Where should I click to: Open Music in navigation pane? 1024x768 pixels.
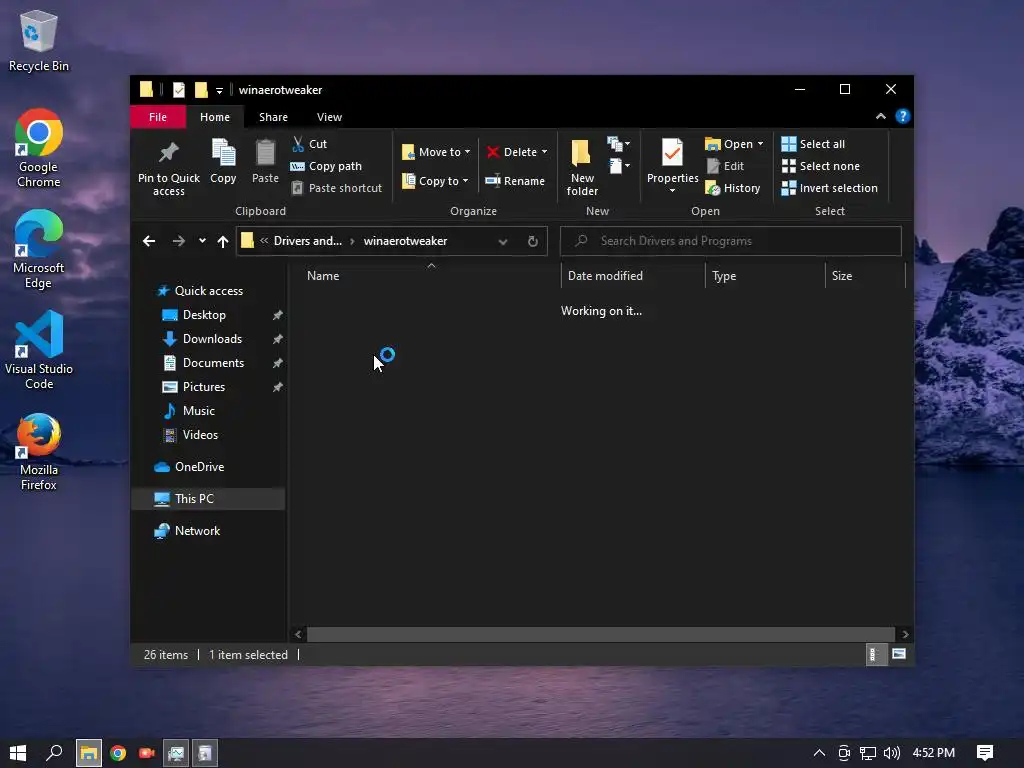(199, 411)
